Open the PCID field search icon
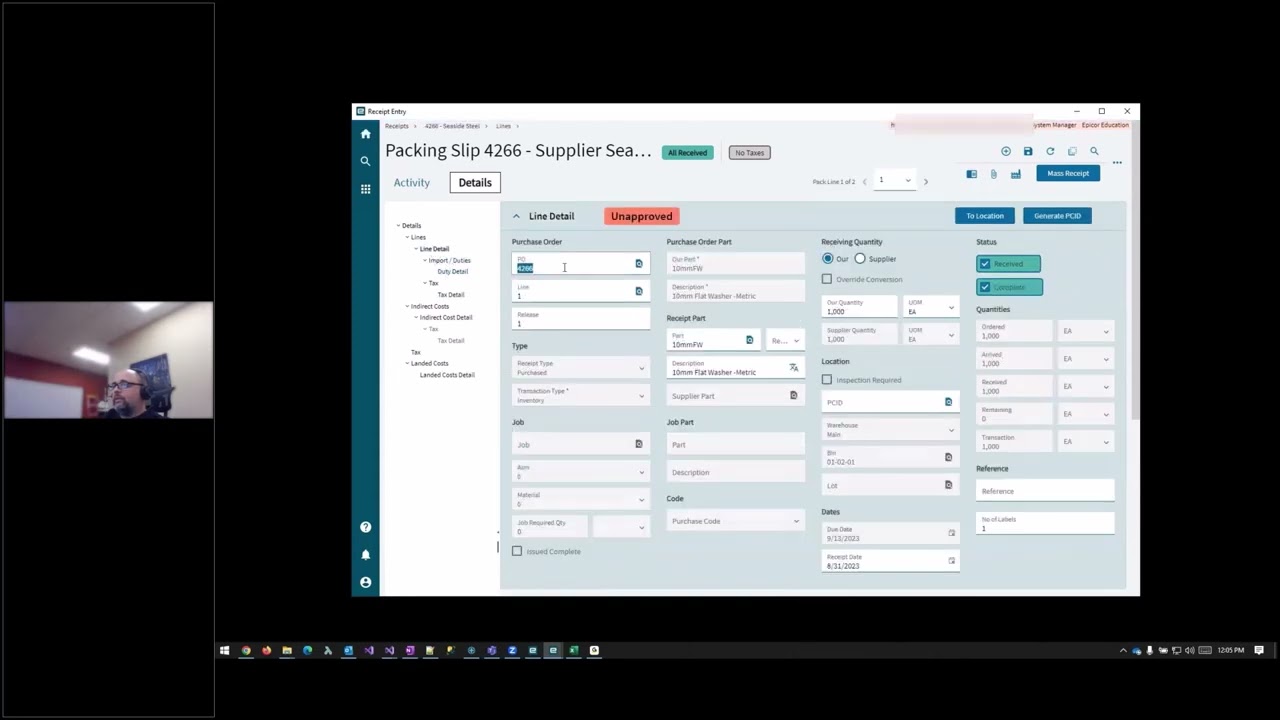This screenshot has height=720, width=1280. pos(948,402)
